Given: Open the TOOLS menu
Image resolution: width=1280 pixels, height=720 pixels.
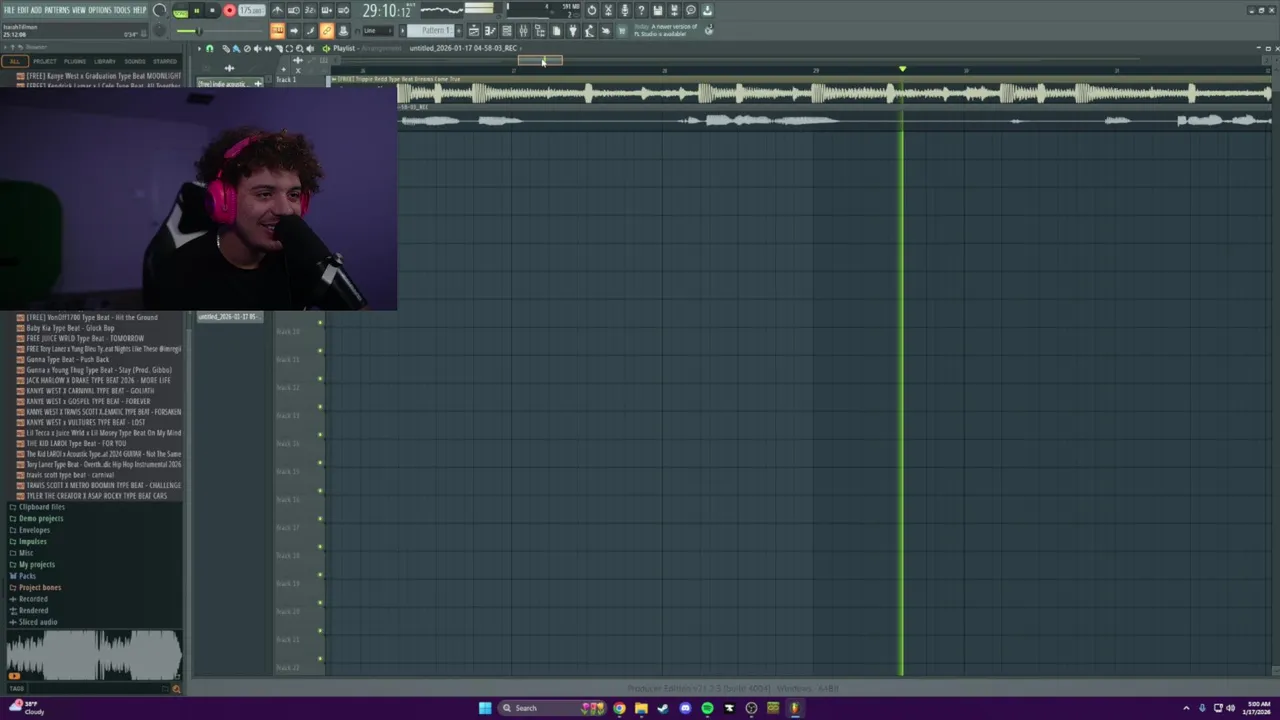Looking at the screenshot, I should click(122, 10).
